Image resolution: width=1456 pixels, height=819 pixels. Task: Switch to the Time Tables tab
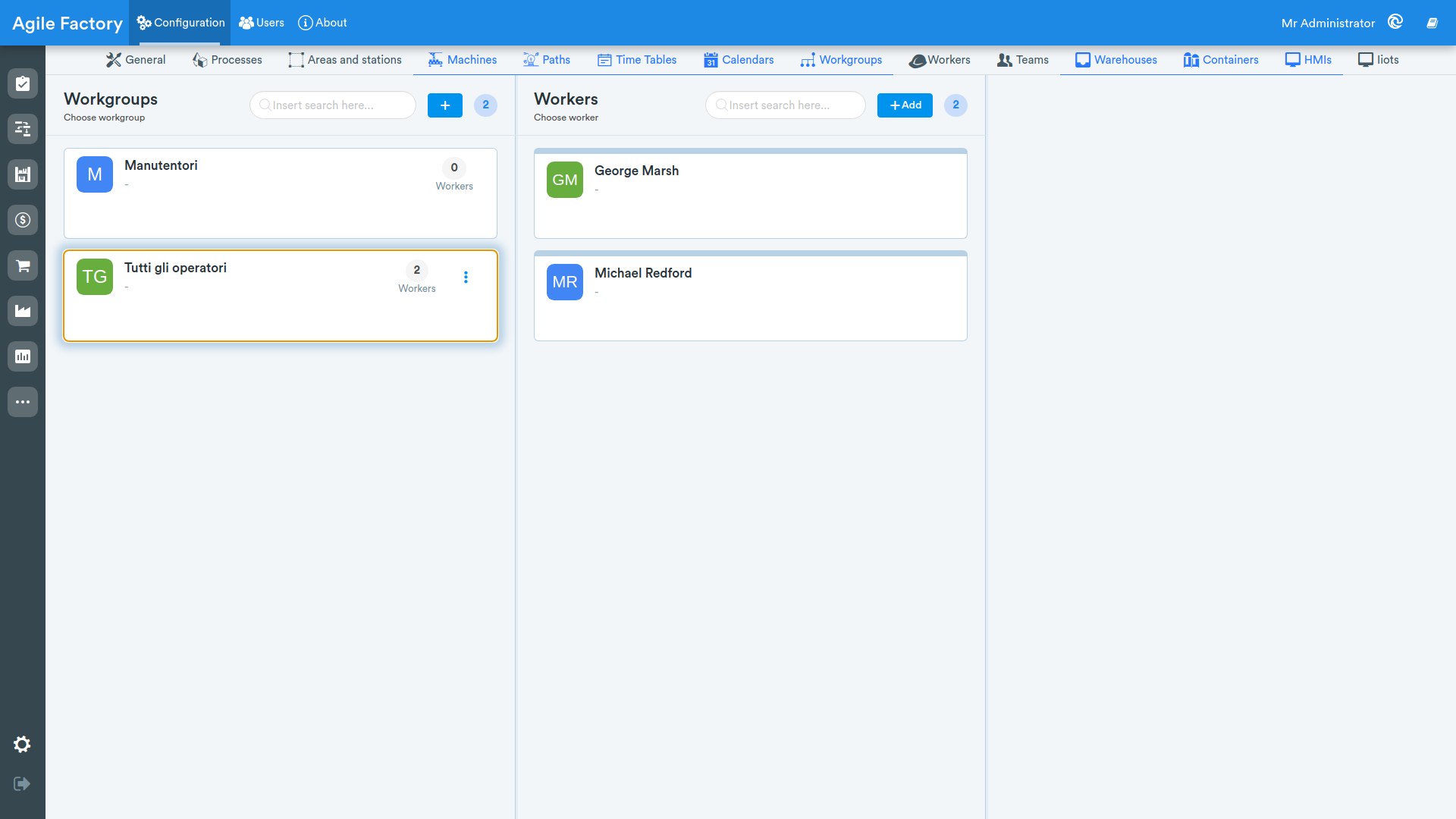[x=637, y=60]
